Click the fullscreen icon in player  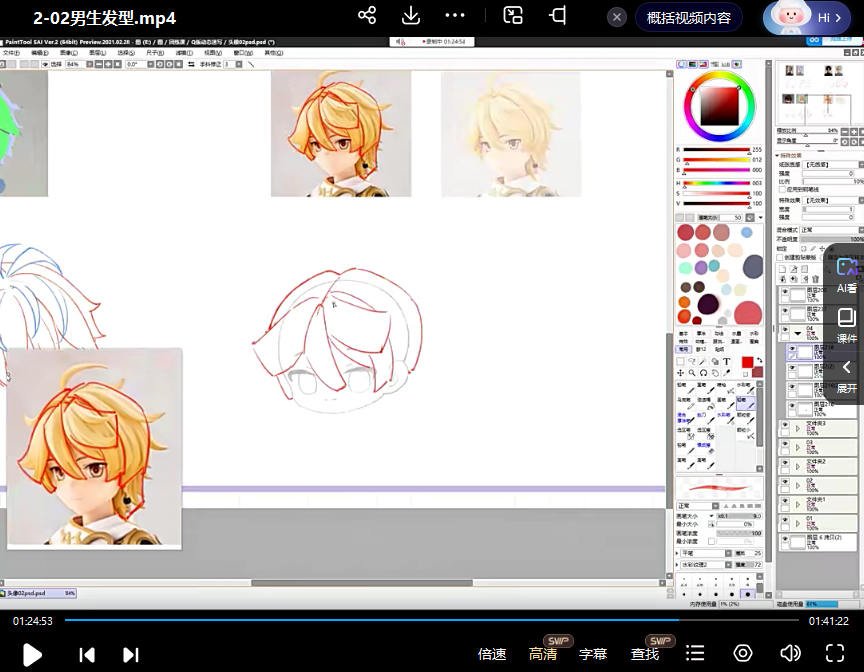[x=837, y=653]
